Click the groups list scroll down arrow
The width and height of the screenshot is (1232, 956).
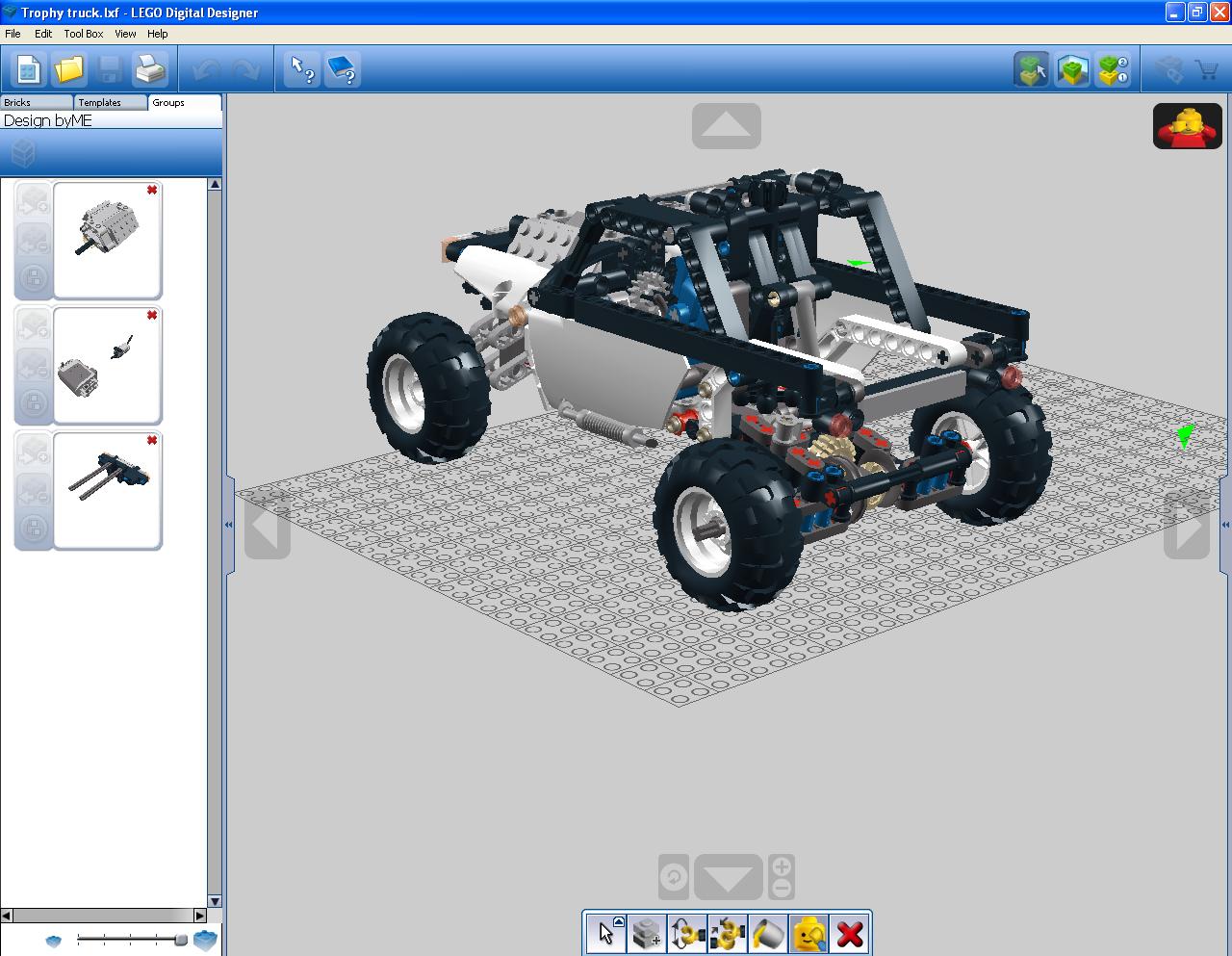tap(215, 901)
